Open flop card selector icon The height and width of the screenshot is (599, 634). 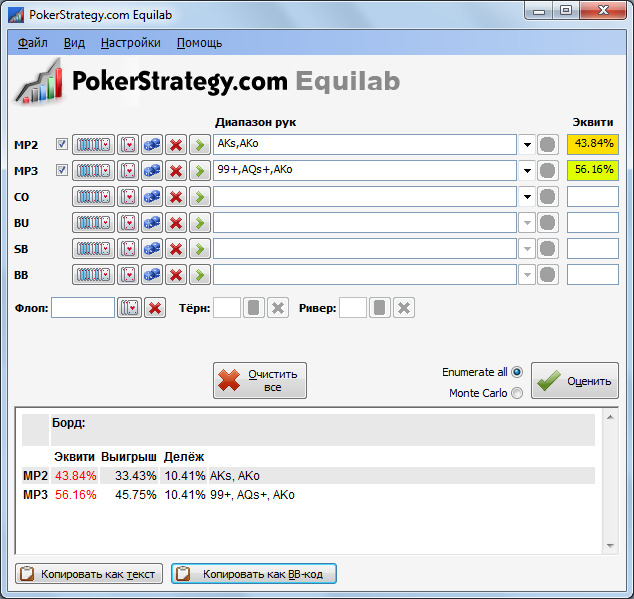129,308
